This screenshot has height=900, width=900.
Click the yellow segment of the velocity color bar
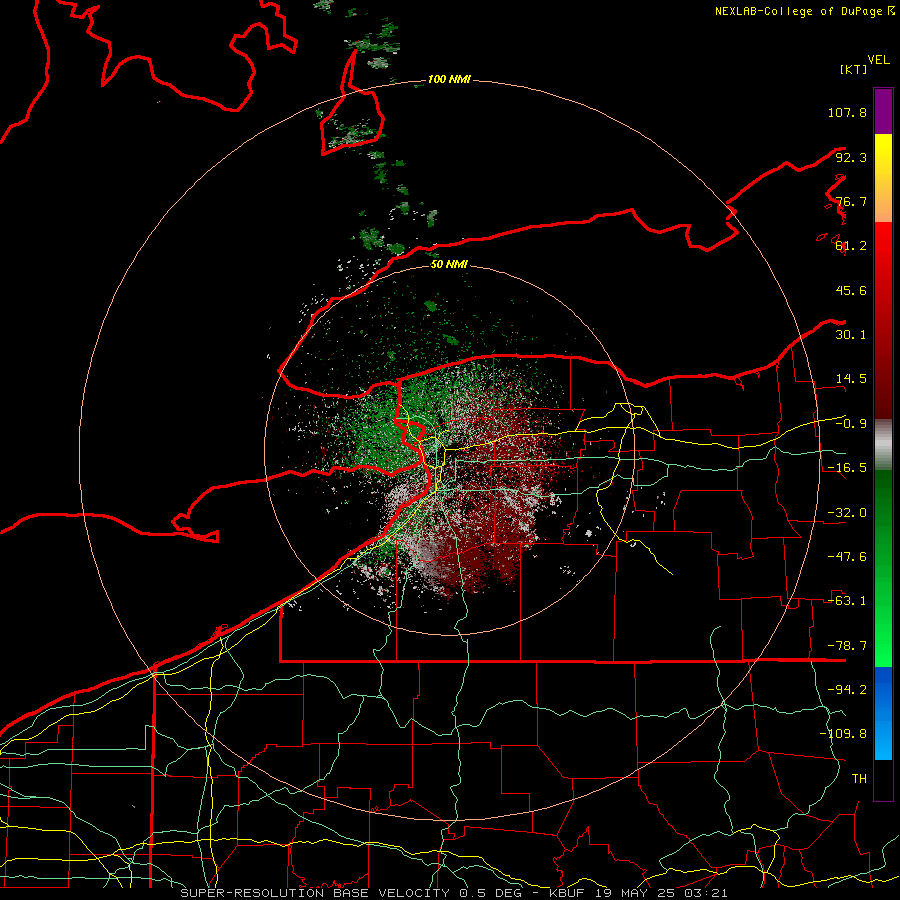click(883, 178)
